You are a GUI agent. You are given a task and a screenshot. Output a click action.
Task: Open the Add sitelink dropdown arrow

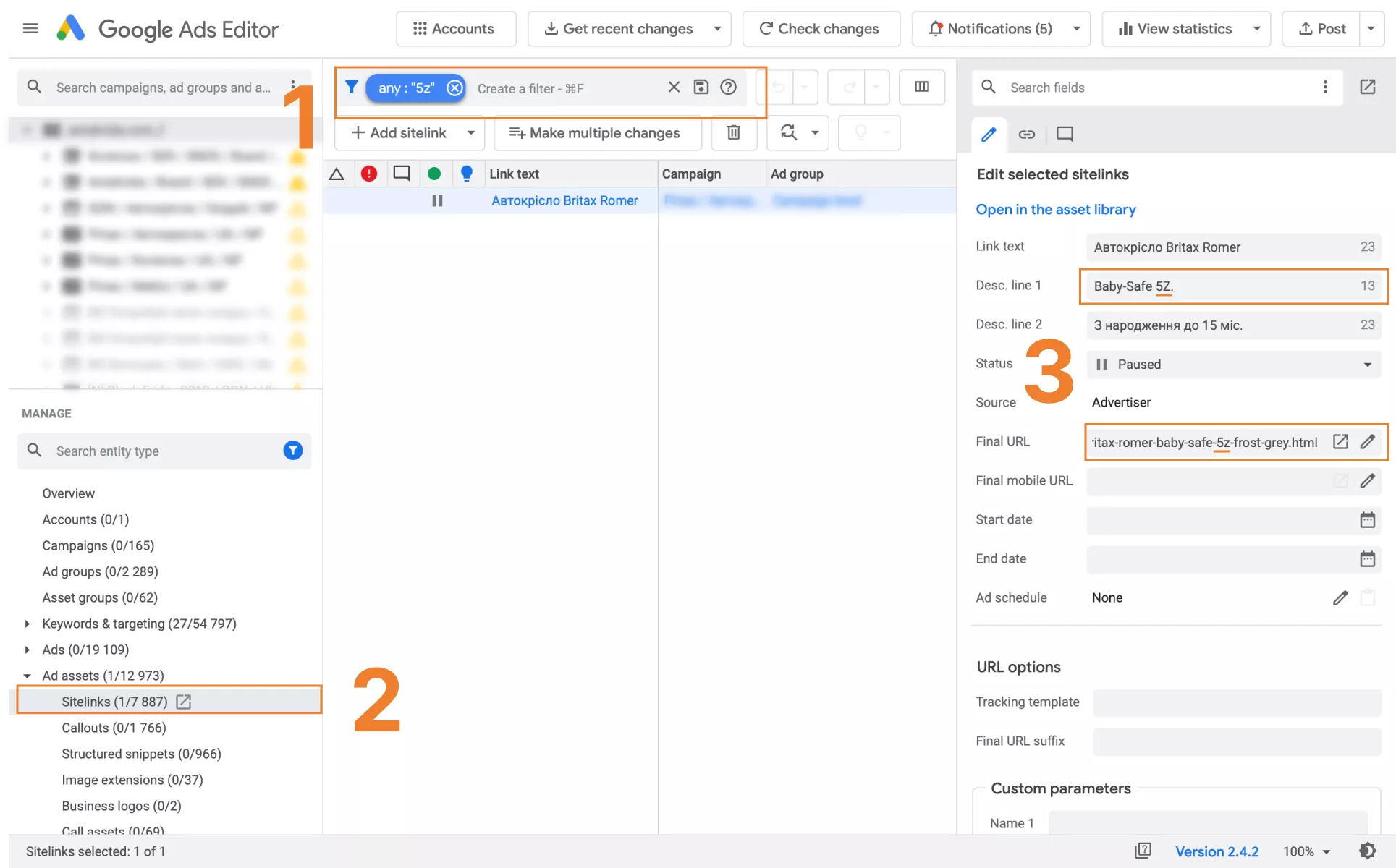point(471,132)
